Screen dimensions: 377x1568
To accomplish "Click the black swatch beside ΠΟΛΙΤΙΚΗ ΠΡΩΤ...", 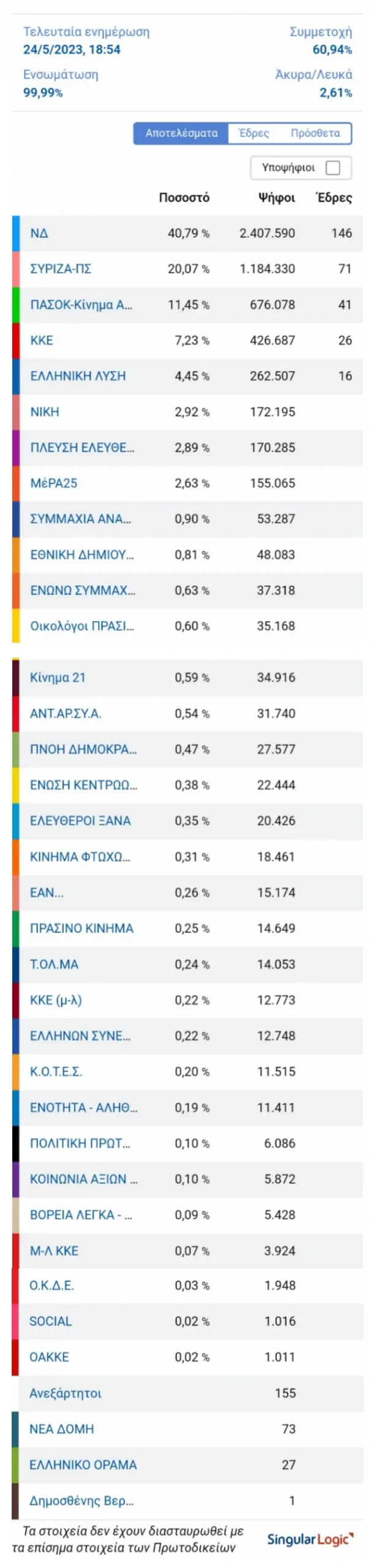I will (x=16, y=1144).
